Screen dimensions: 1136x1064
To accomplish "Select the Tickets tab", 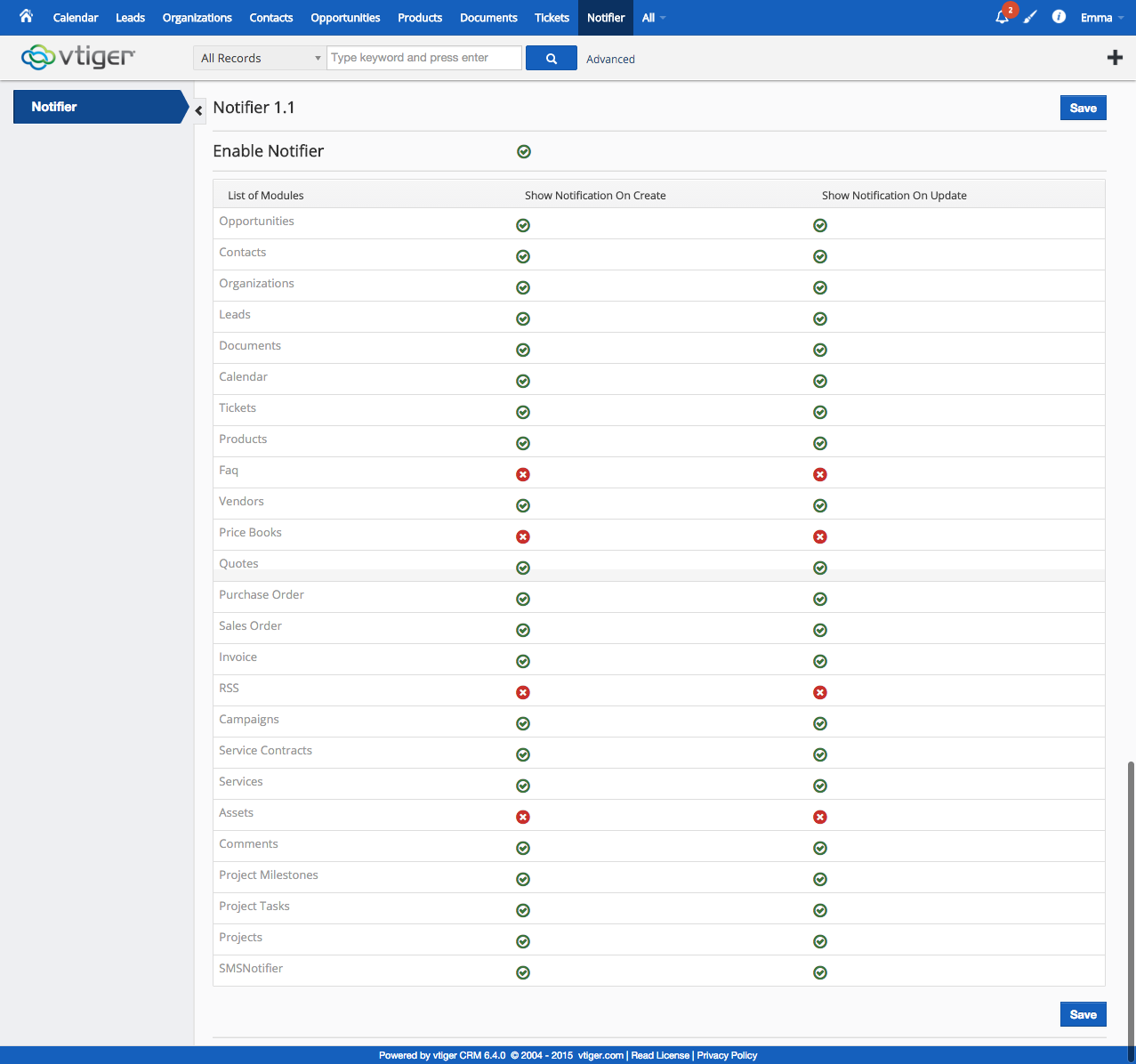I will pos(552,18).
